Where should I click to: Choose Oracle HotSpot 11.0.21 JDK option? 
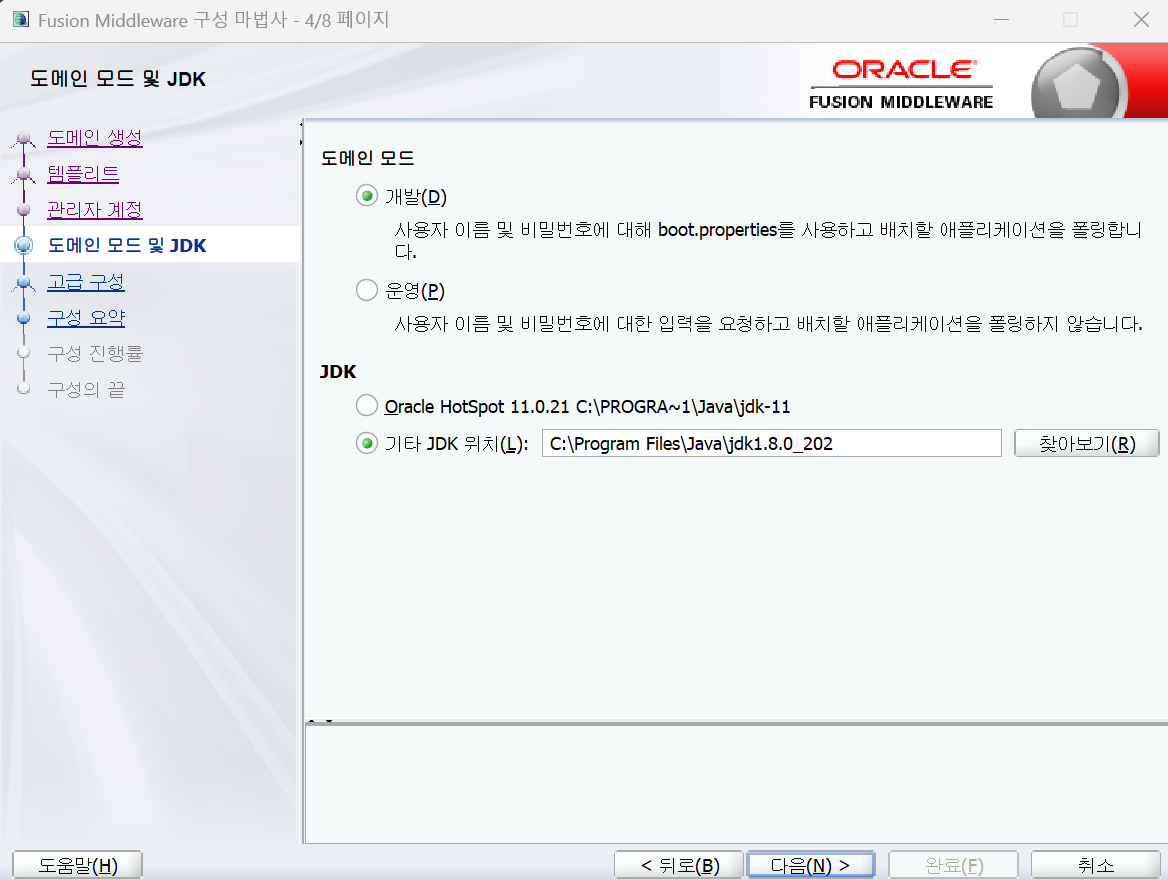tap(366, 405)
